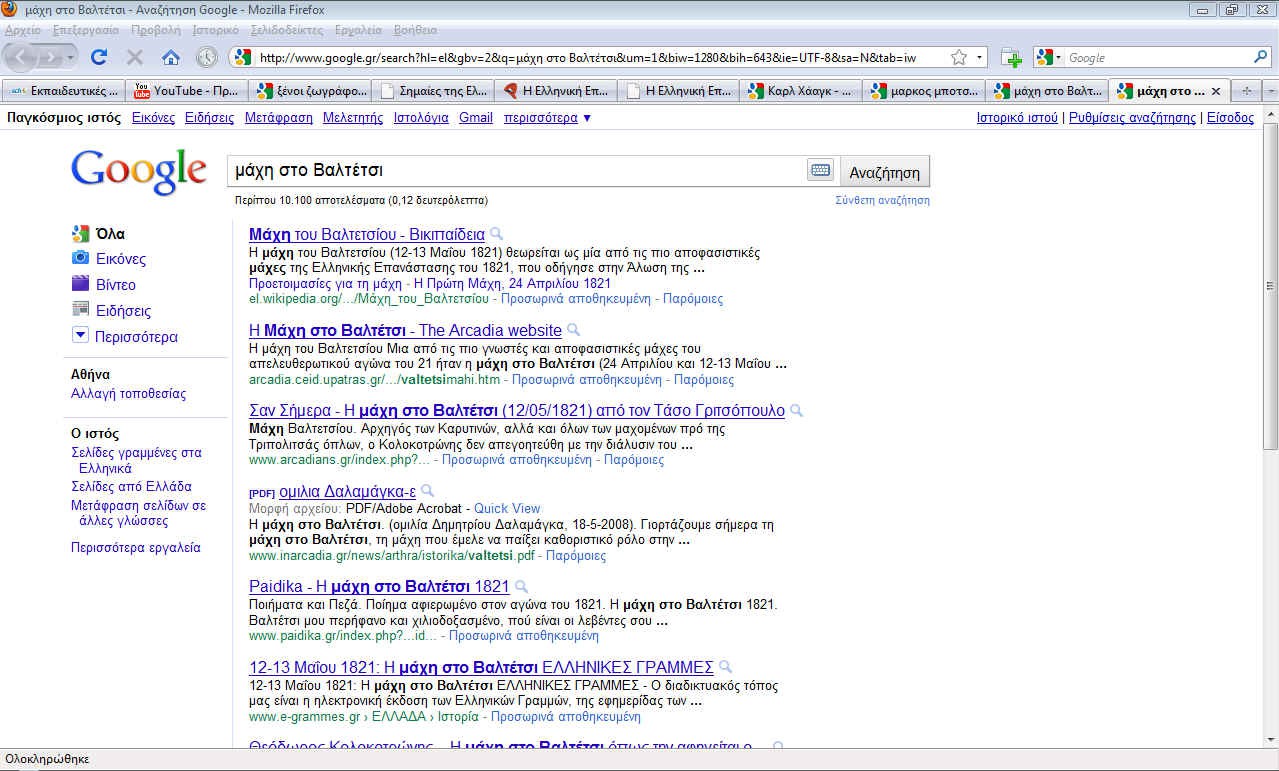The width and height of the screenshot is (1279, 771).
Task: Filter by Σελίδες από Ελλάδα
Action: (x=131, y=487)
